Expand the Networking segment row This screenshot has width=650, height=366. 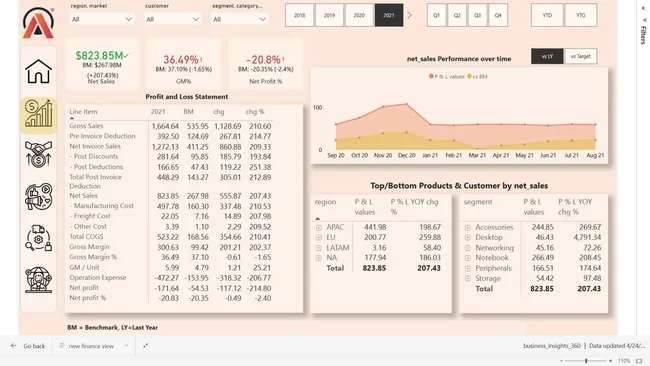point(468,248)
